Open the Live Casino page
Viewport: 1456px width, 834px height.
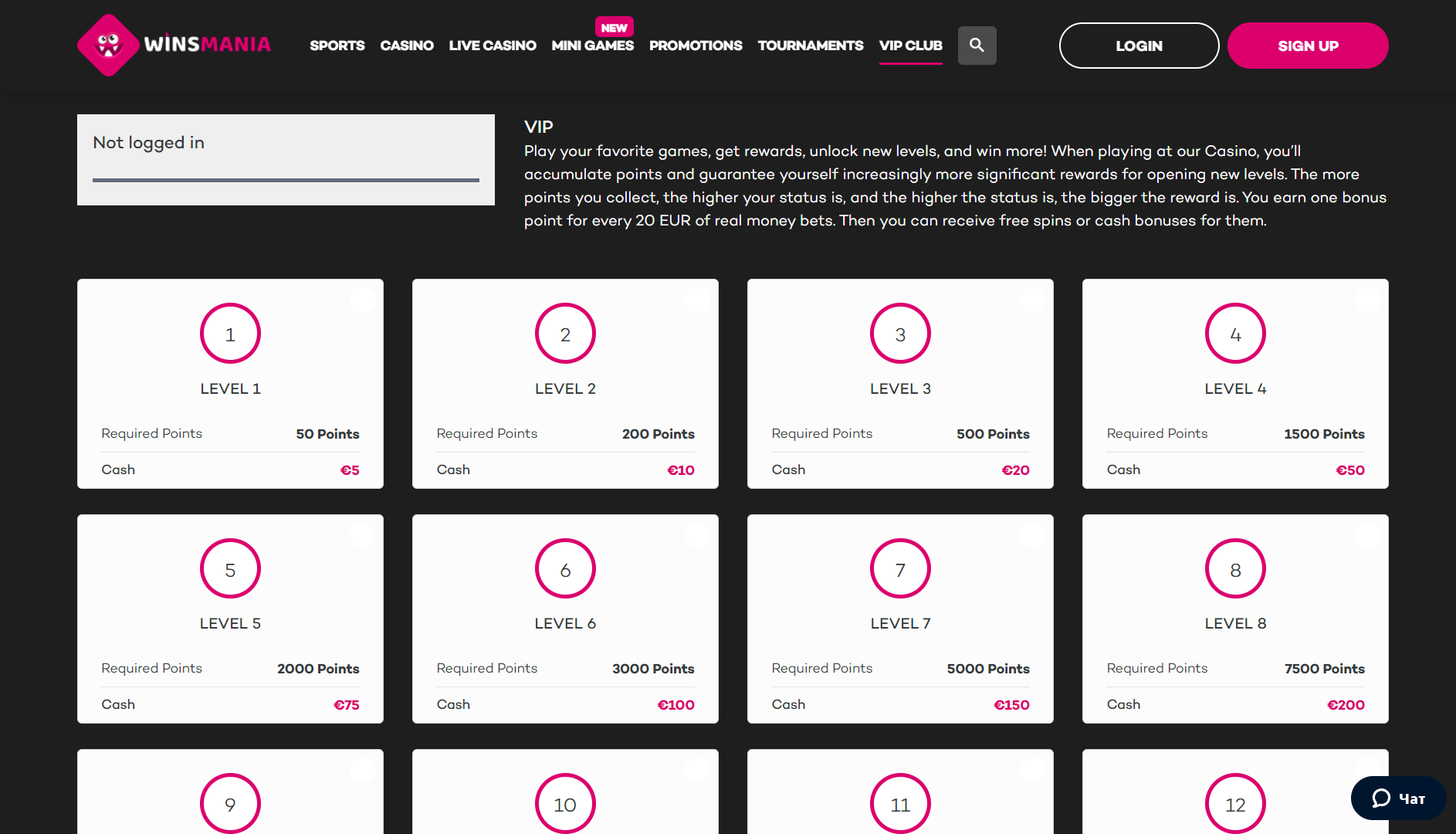(x=493, y=46)
